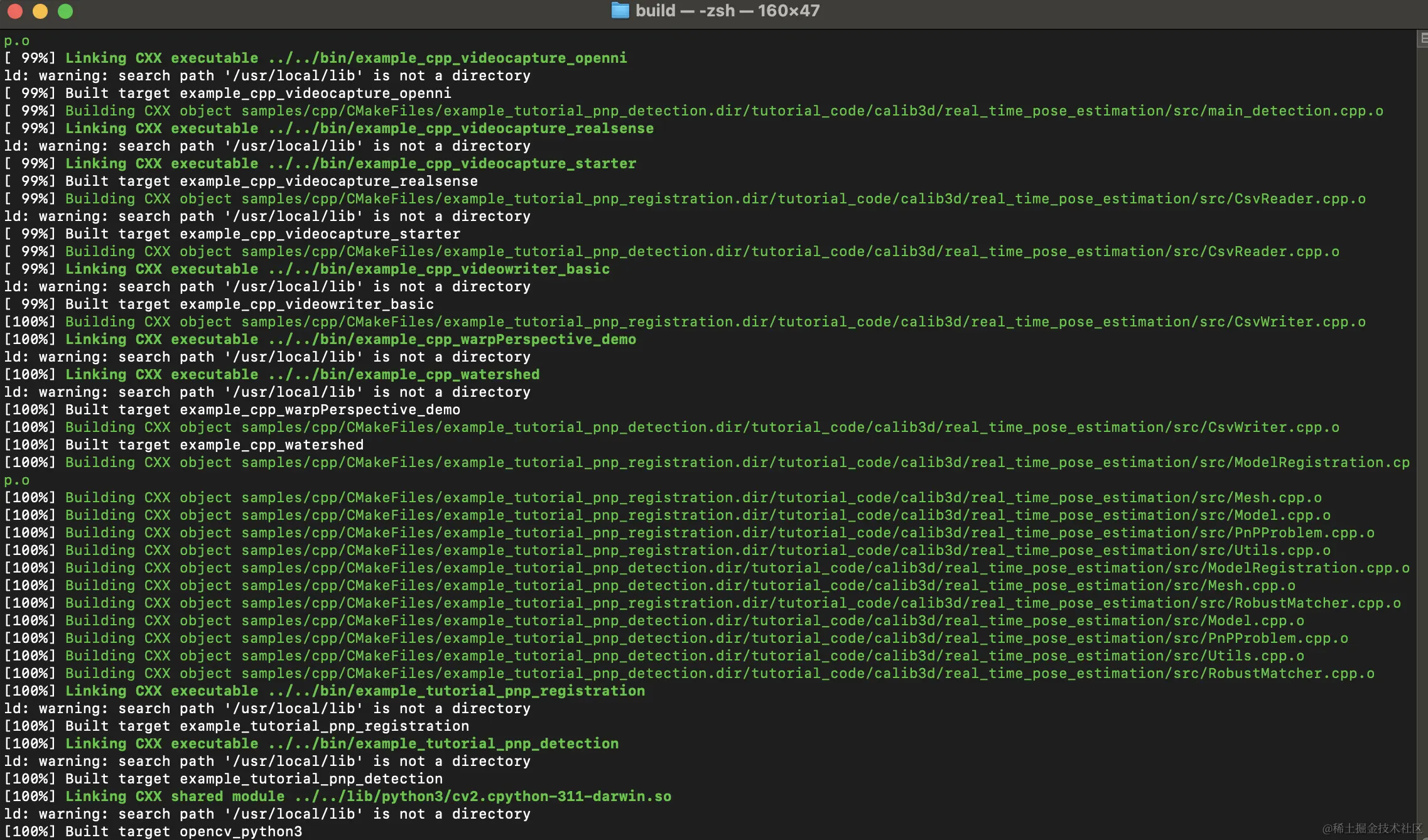Close the terminal with the red button
Image resolution: width=1428 pixels, height=840 pixels.
pos(15,11)
